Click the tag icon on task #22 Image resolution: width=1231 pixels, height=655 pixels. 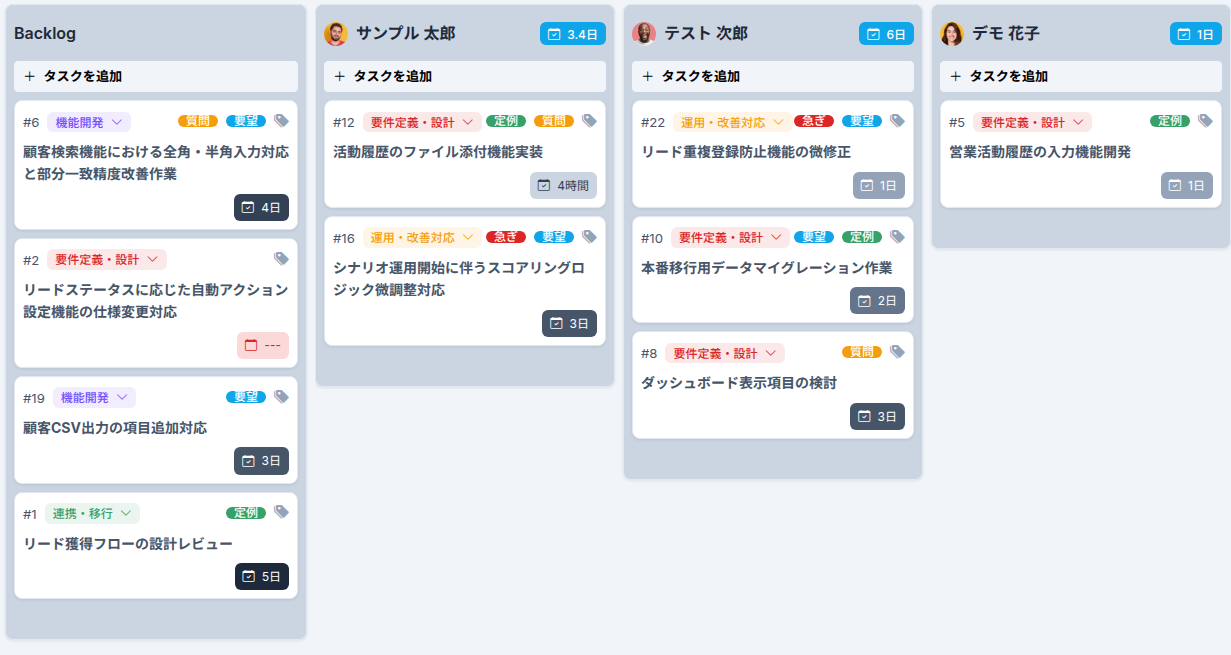point(898,121)
